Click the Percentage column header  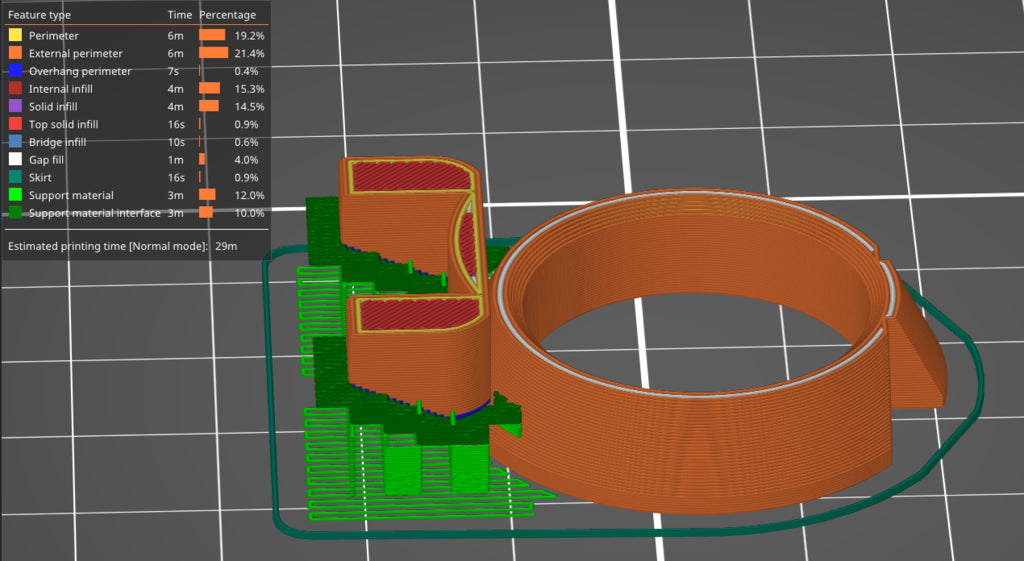click(228, 14)
